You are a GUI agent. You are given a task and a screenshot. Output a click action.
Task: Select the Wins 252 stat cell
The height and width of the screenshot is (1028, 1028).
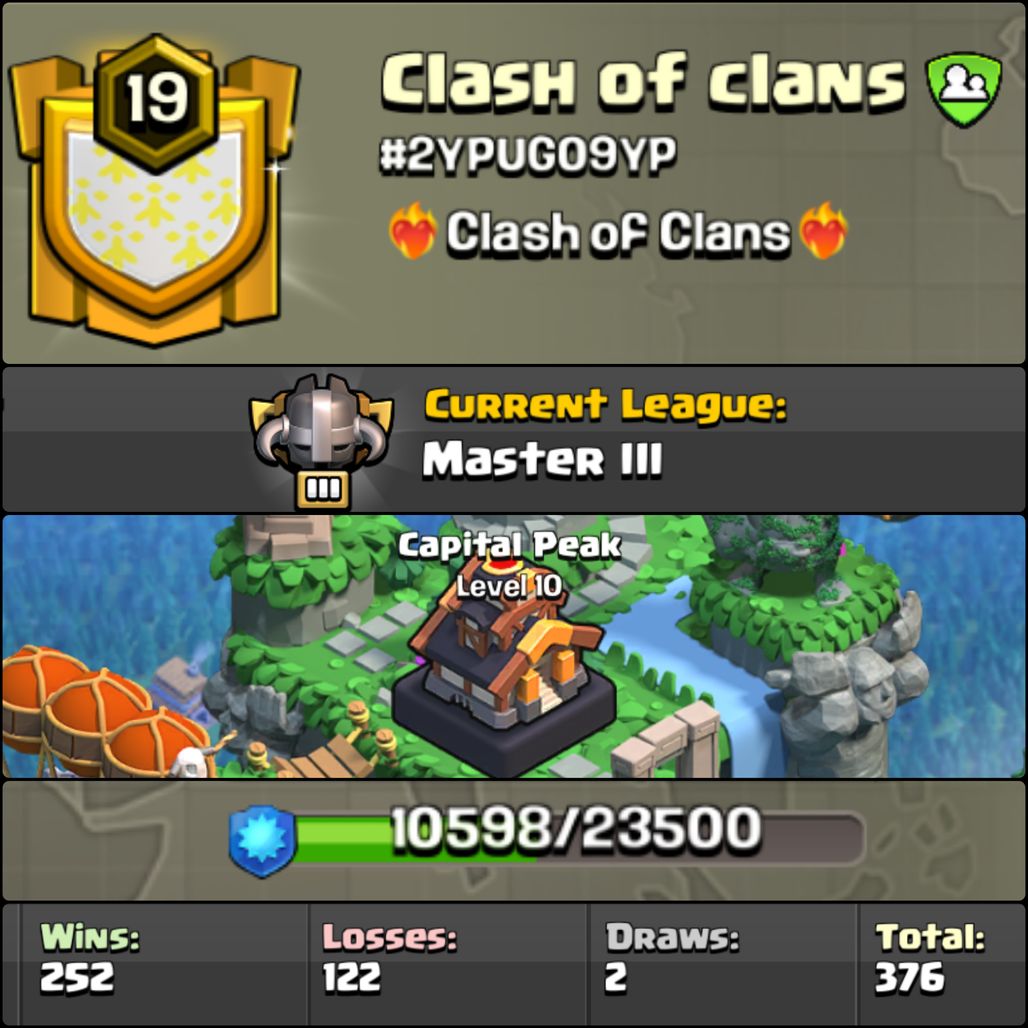tap(164, 964)
